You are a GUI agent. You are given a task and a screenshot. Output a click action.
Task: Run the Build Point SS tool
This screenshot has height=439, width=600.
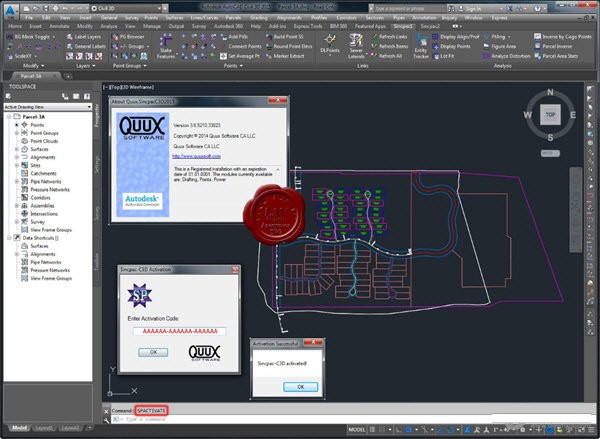pos(284,37)
